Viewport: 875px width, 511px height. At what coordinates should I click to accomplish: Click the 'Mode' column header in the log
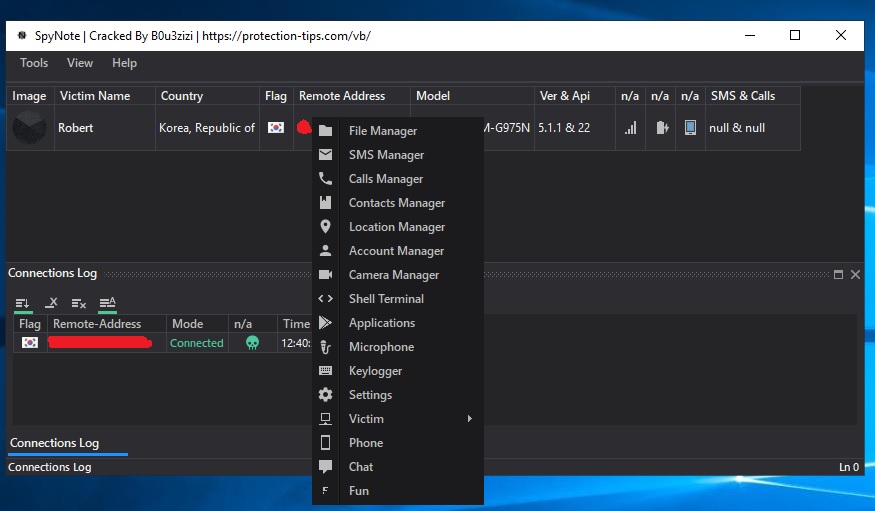(197, 324)
